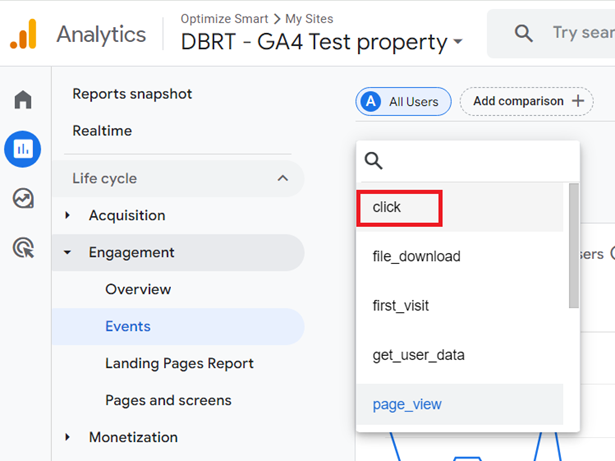Choose the get_user_data event option

click(460, 355)
